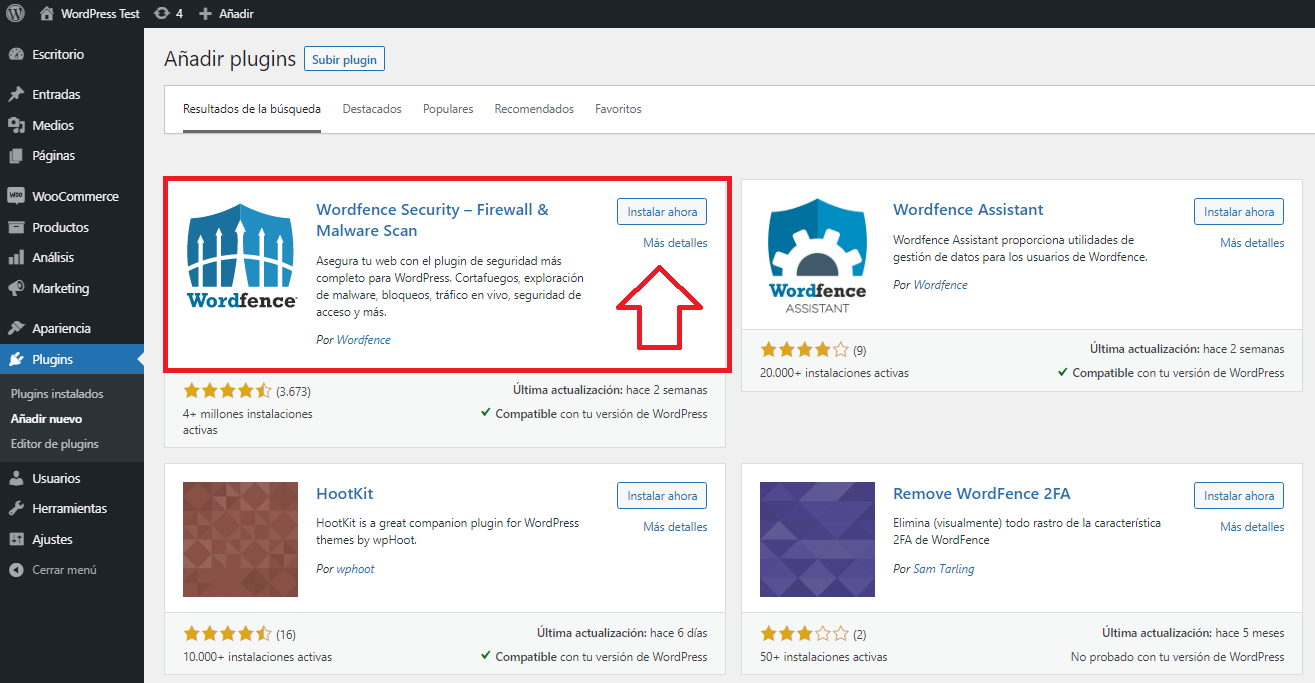Open Escritorio dashboard icon
This screenshot has width=1315, height=683.
click(16, 54)
